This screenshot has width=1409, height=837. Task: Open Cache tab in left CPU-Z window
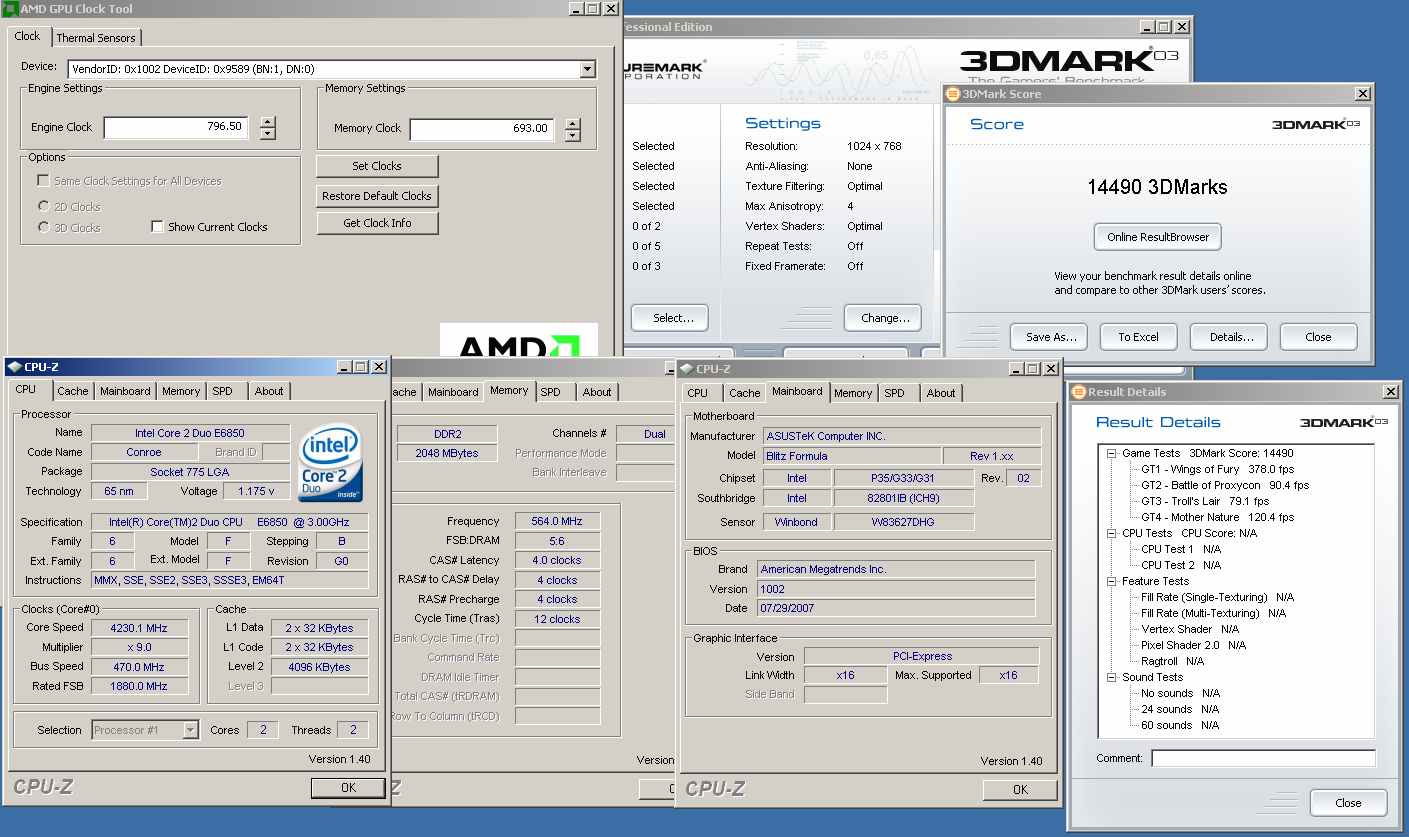72,391
